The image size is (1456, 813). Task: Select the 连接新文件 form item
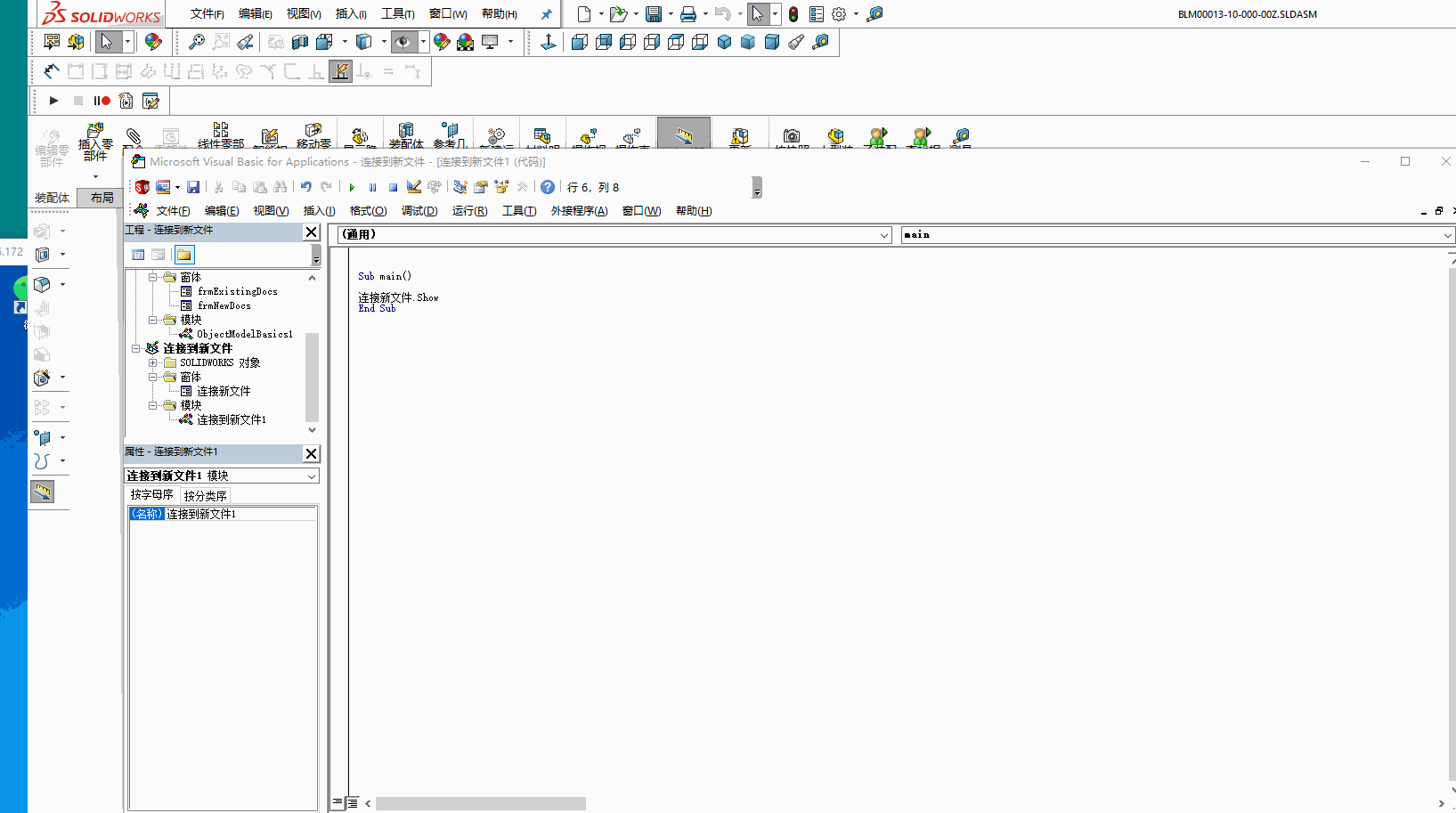click(x=224, y=391)
